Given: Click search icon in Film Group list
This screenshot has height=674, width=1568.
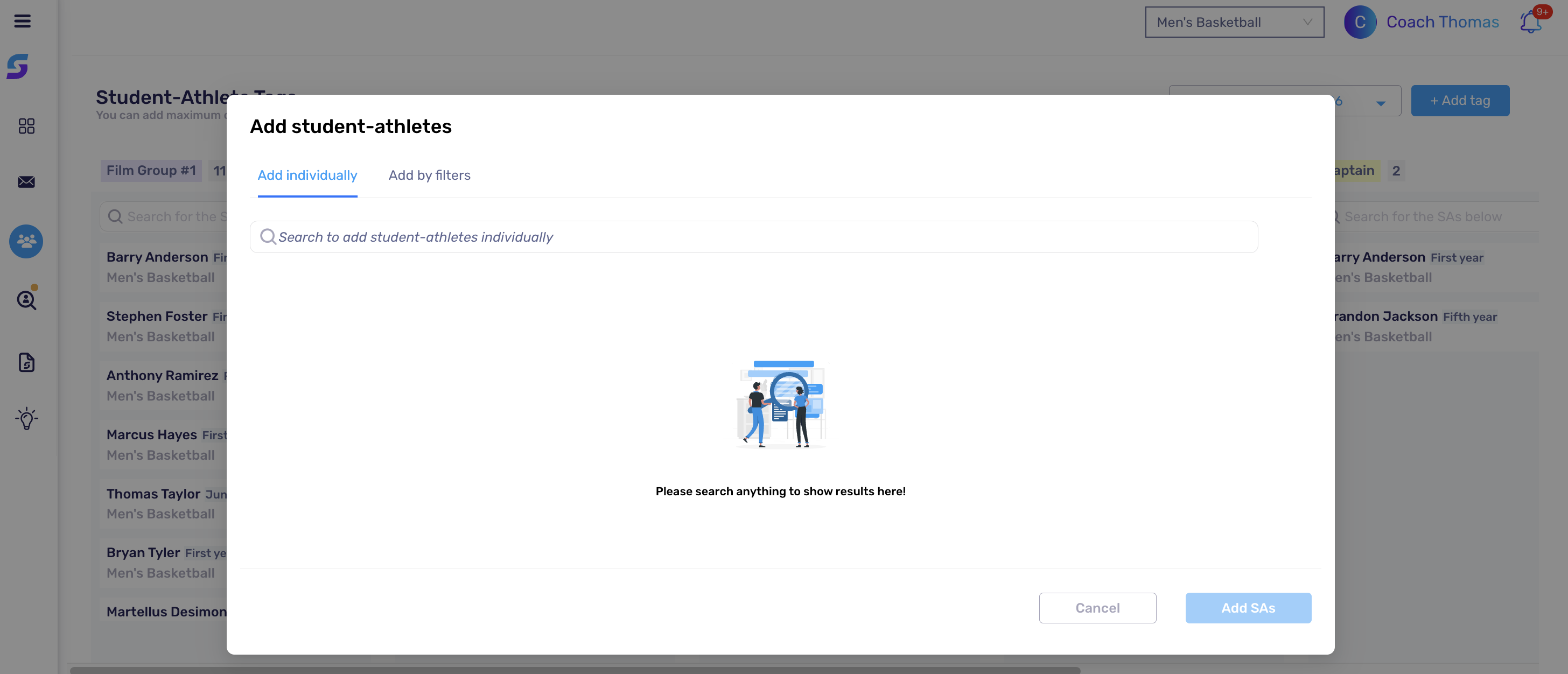Looking at the screenshot, I should tap(115, 216).
